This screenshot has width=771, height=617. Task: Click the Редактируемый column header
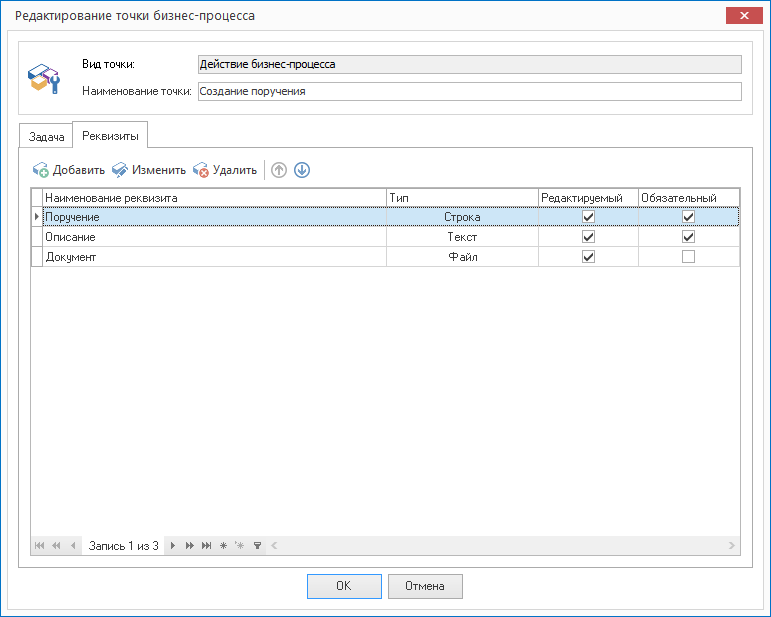(x=588, y=198)
